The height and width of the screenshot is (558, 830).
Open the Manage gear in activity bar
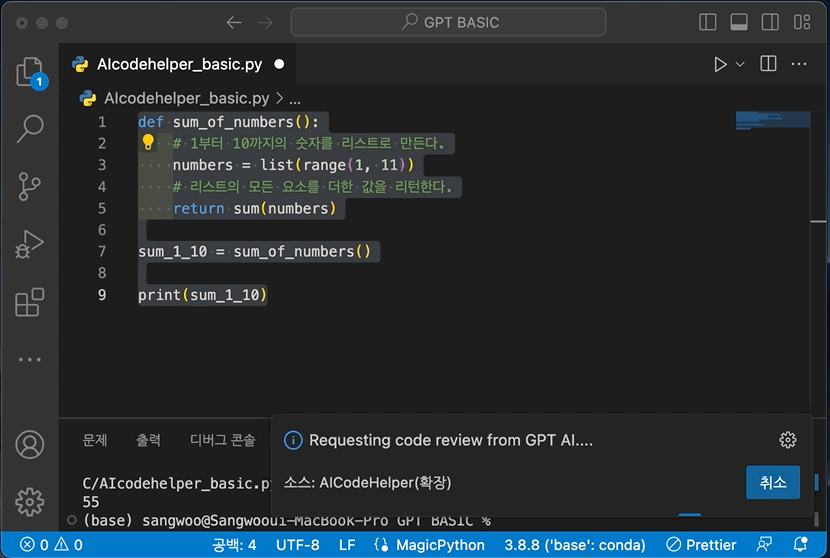coord(30,502)
